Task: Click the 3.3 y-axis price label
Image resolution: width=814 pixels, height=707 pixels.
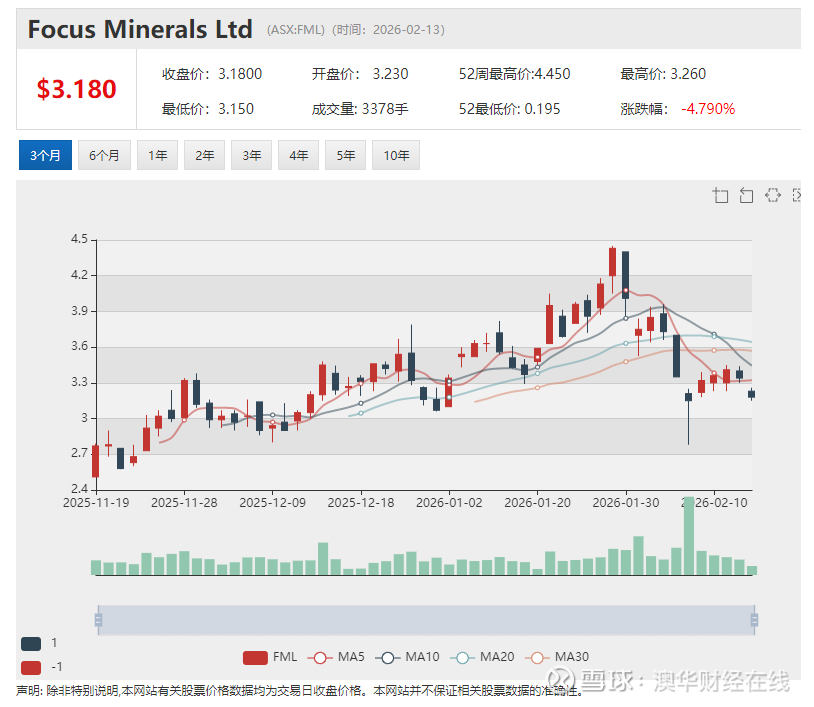Action: (x=79, y=382)
